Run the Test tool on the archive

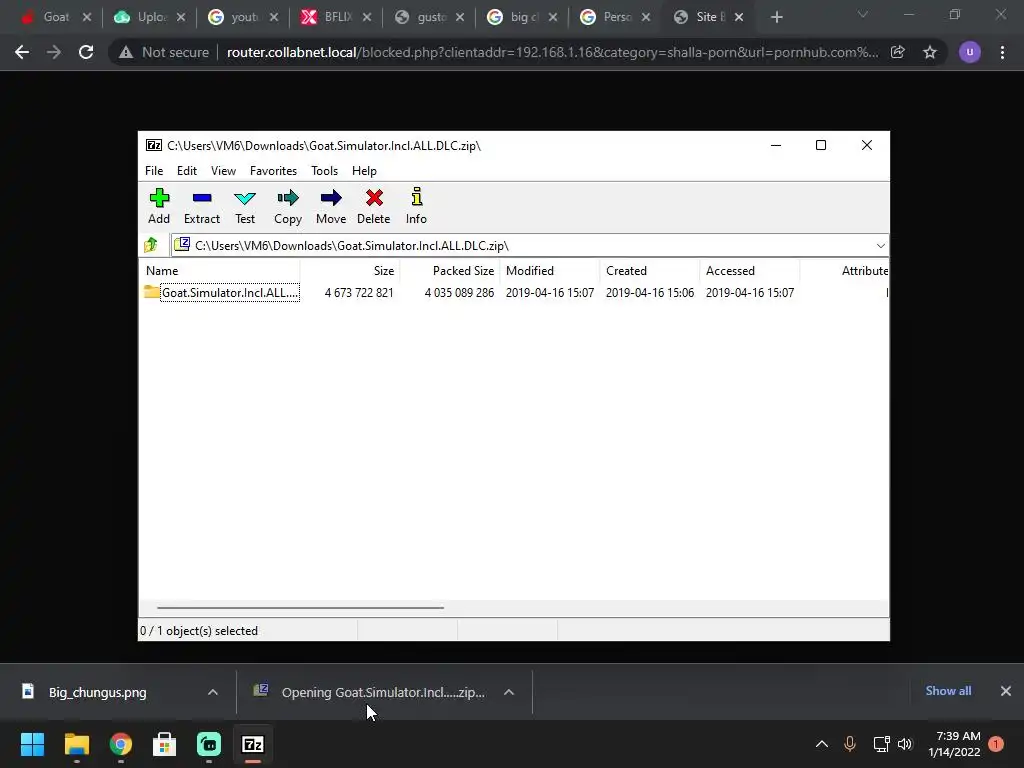coord(245,206)
